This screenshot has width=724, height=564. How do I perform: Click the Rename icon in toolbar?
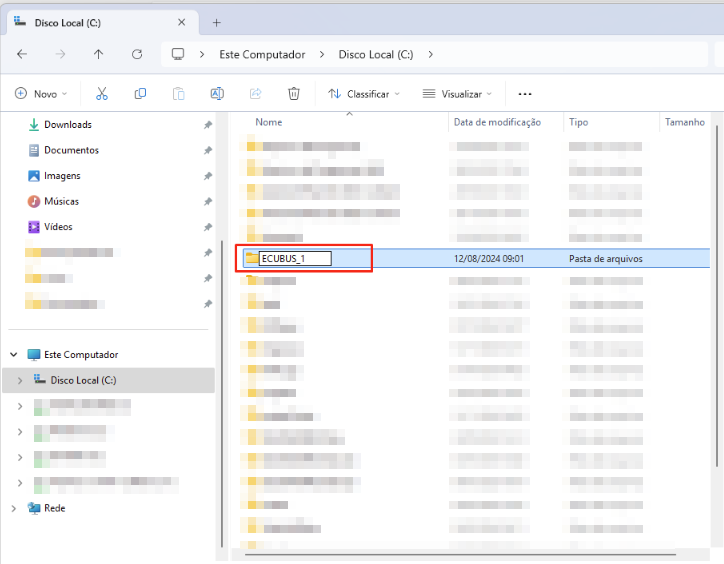pyautogui.click(x=216, y=93)
